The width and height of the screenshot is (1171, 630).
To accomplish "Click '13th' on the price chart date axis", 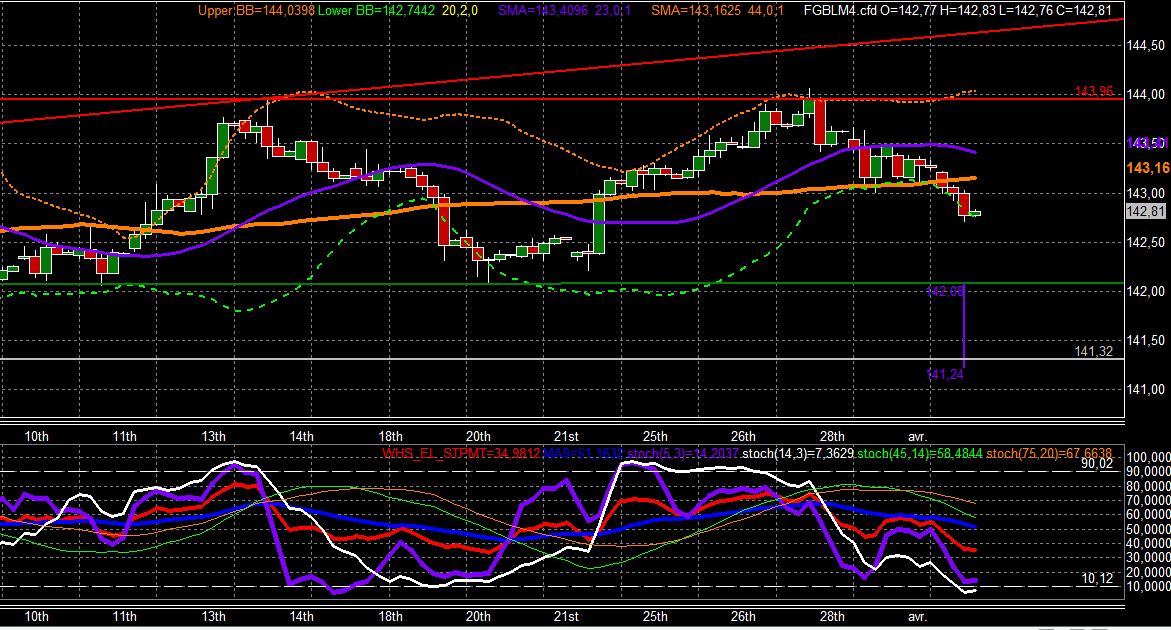I will coord(214,436).
